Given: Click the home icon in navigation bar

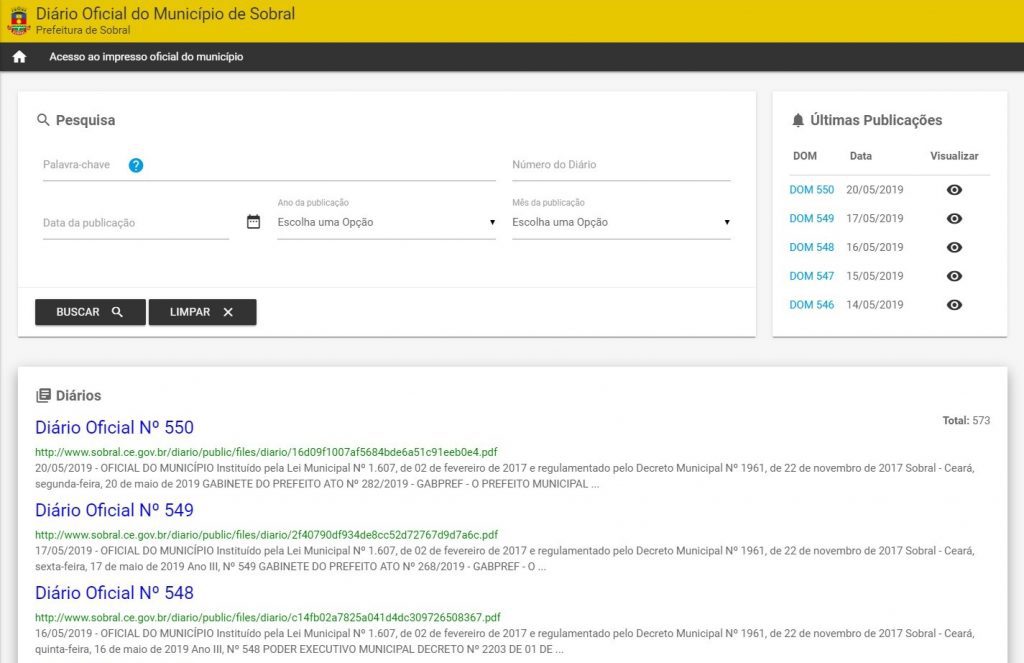Looking at the screenshot, I should 19,57.
